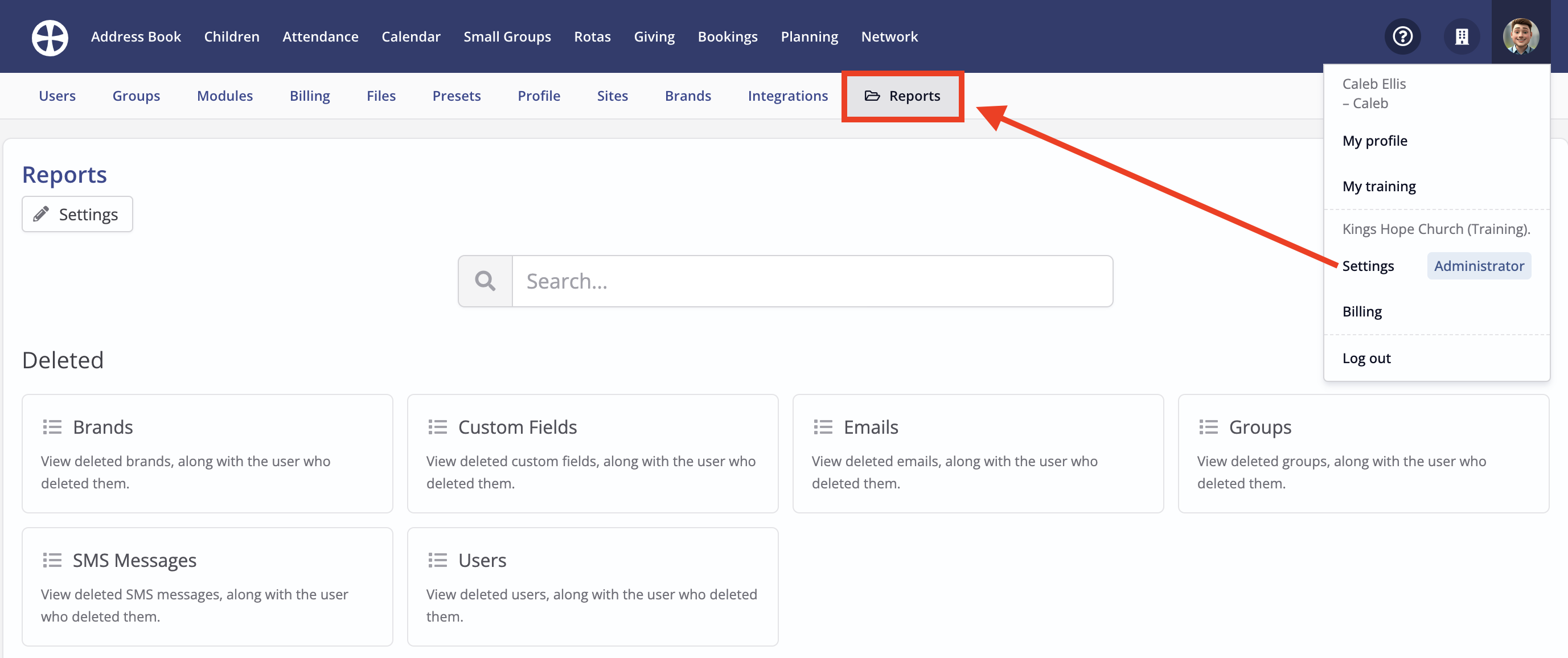Click the list icon beside Brands report
The image size is (1568, 658).
coord(52,427)
